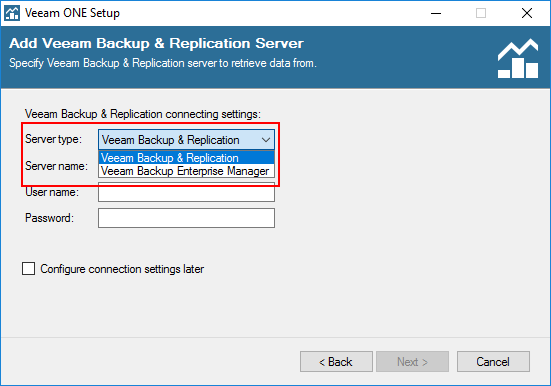Click the greyed-out maximize window icon
This screenshot has height=386, width=551.
(x=481, y=13)
